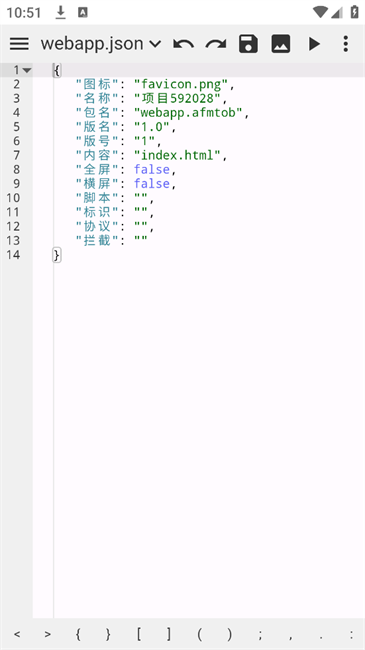Place cursor on the first false value (line 8)
Screen dimensions: 365x650
pos(152,169)
